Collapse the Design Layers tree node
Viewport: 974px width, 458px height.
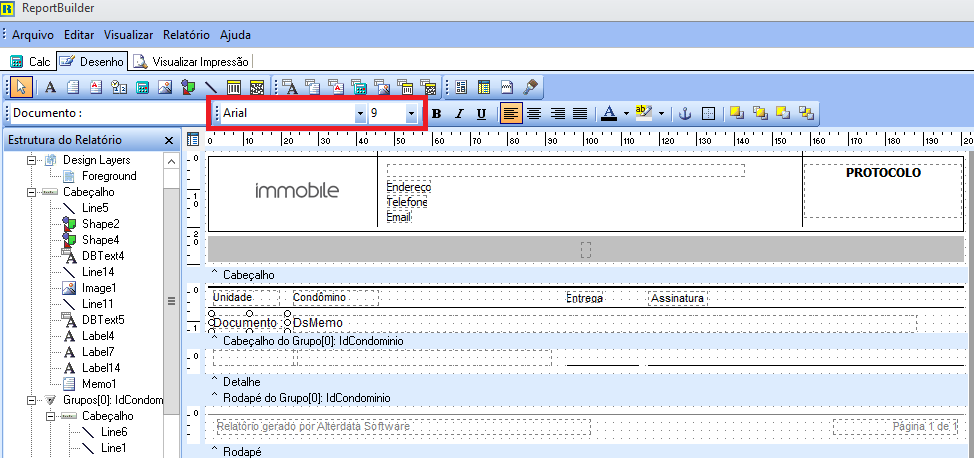point(30,160)
